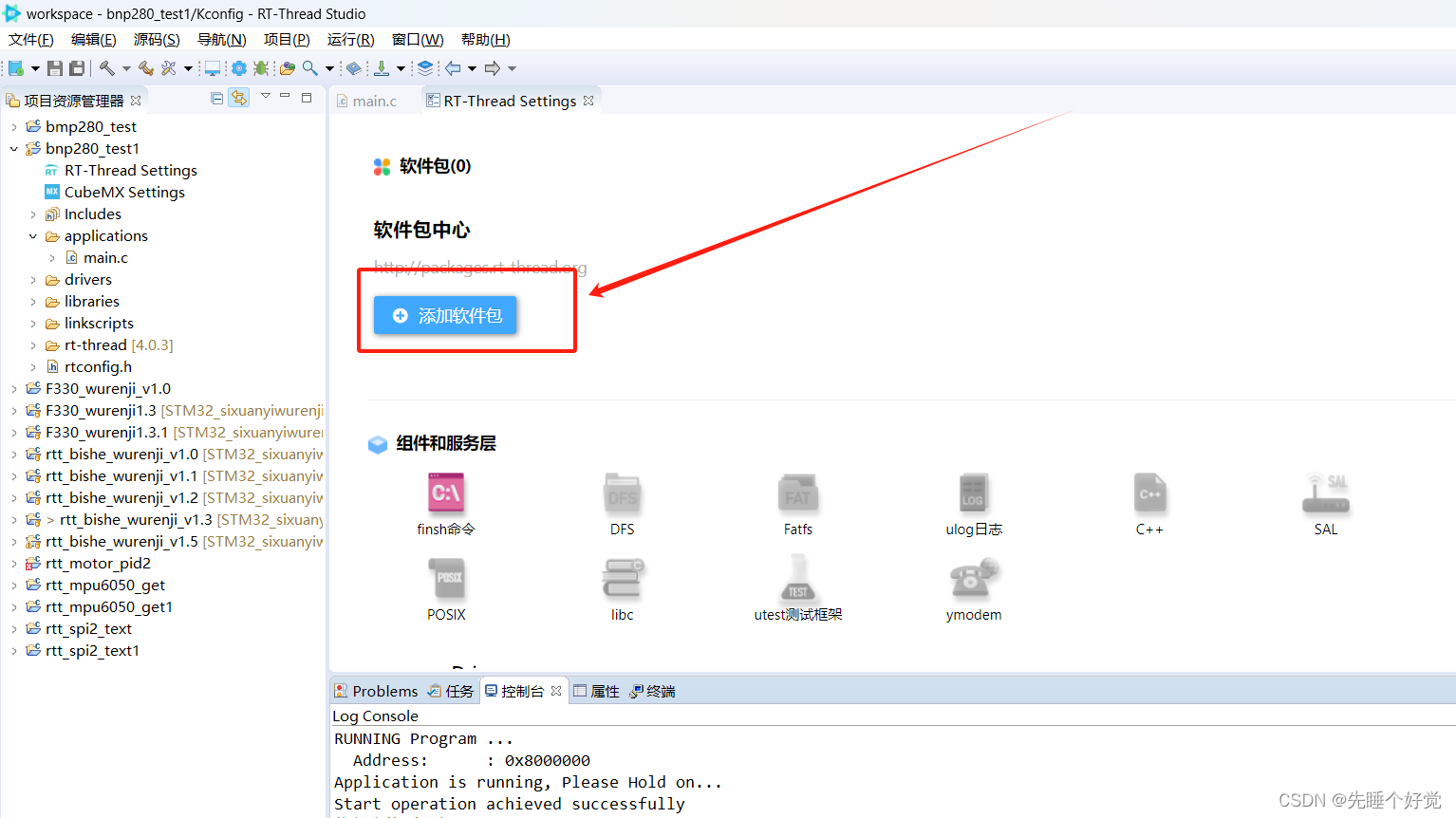Click the New project toolbar icon

pos(15,68)
